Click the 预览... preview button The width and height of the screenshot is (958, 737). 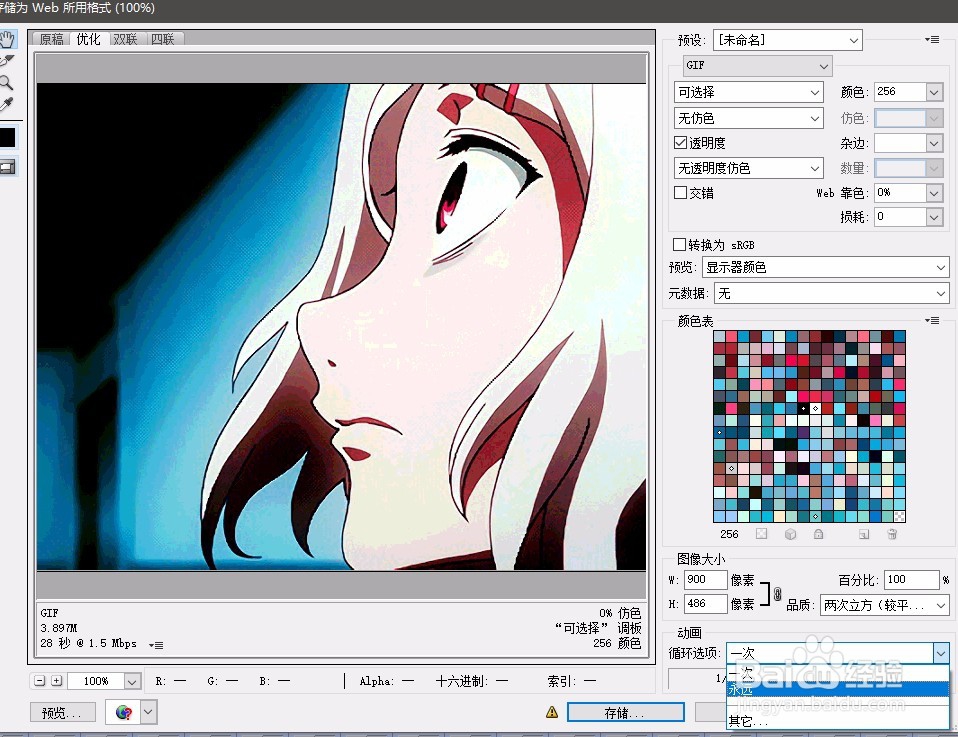[62, 712]
